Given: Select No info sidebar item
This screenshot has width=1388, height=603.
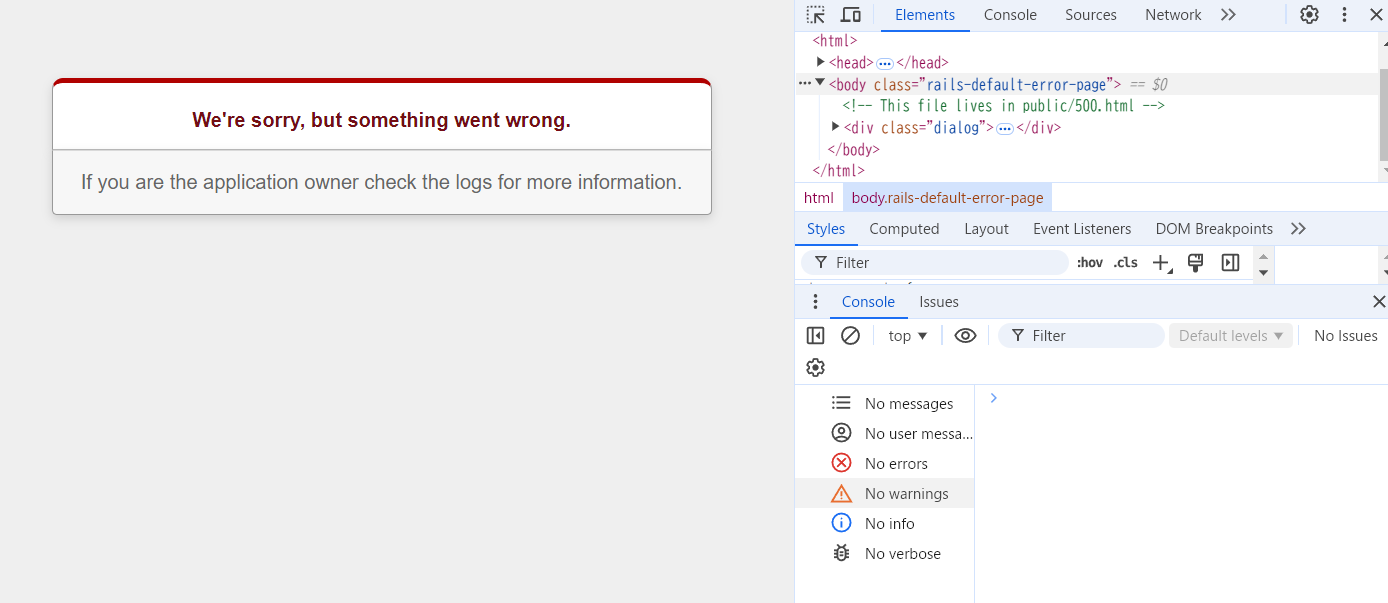Looking at the screenshot, I should coord(885,524).
